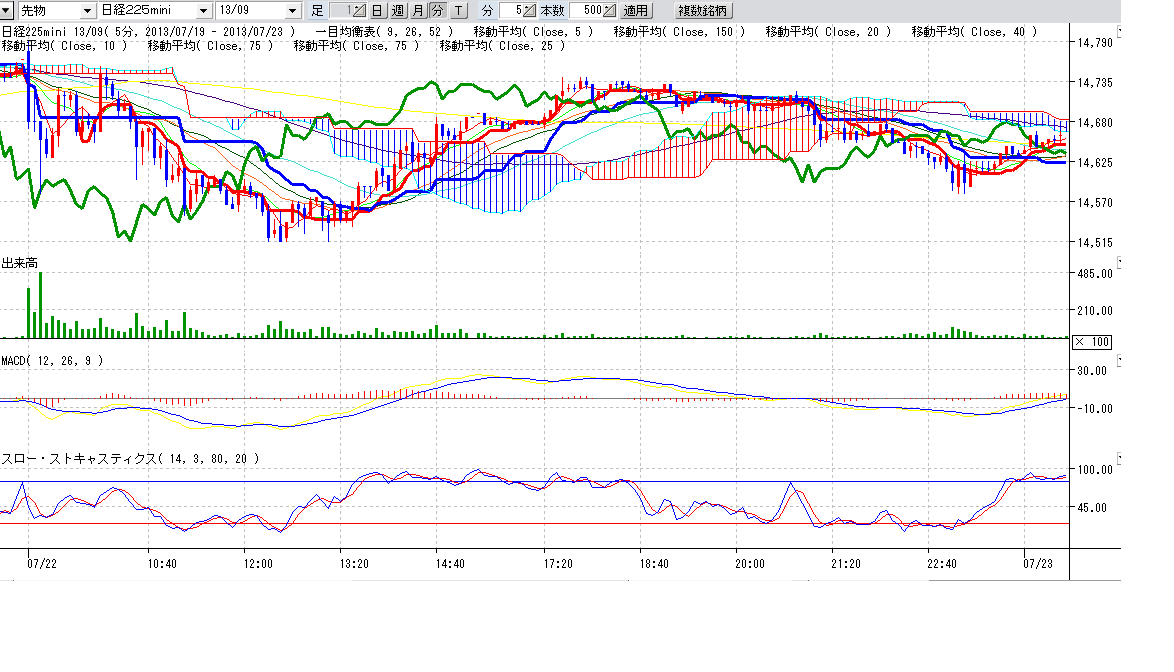
Task: Click the ×100 volume scale label
Action: (1091, 342)
